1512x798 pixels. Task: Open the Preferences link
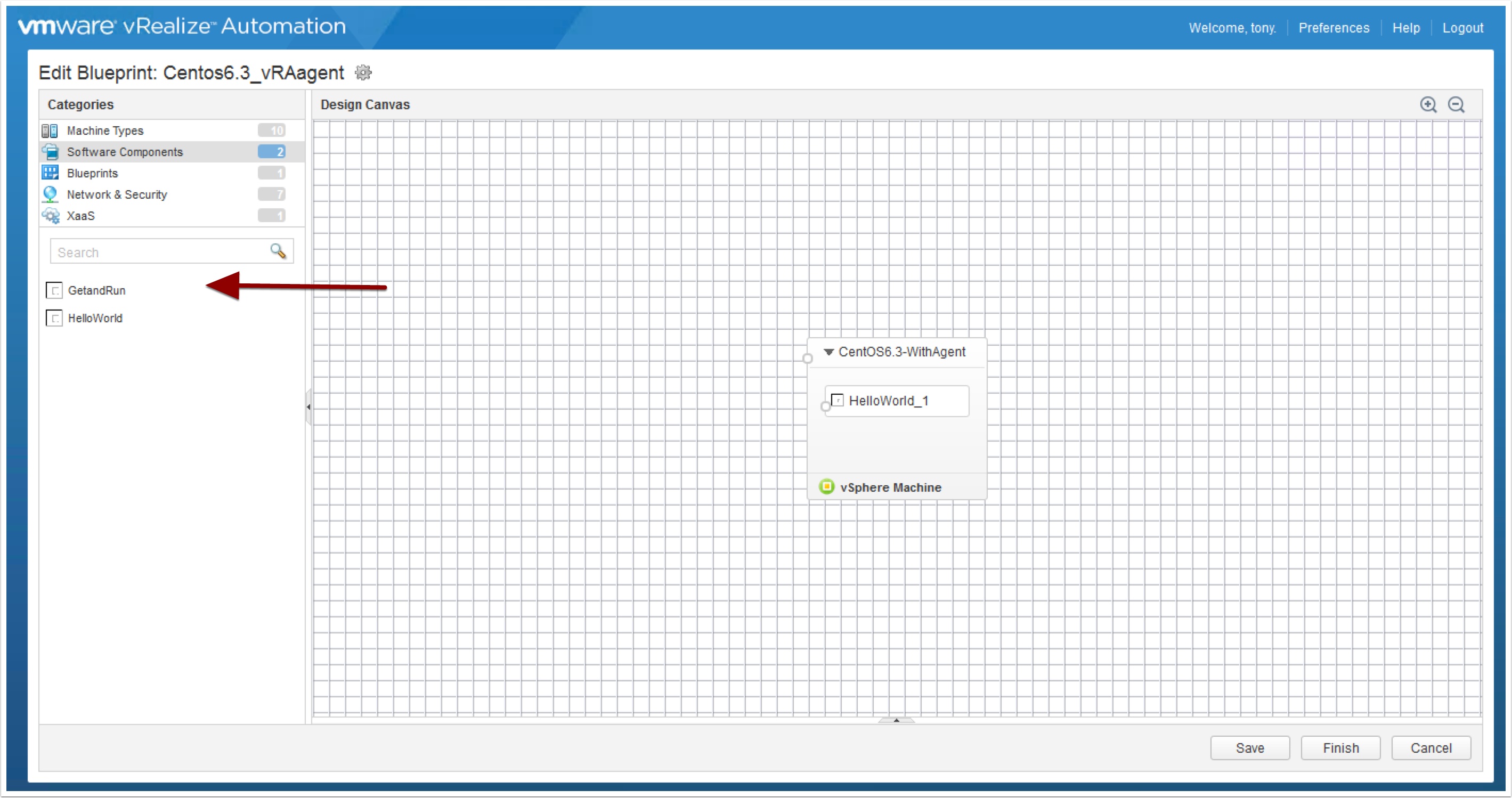[1333, 28]
